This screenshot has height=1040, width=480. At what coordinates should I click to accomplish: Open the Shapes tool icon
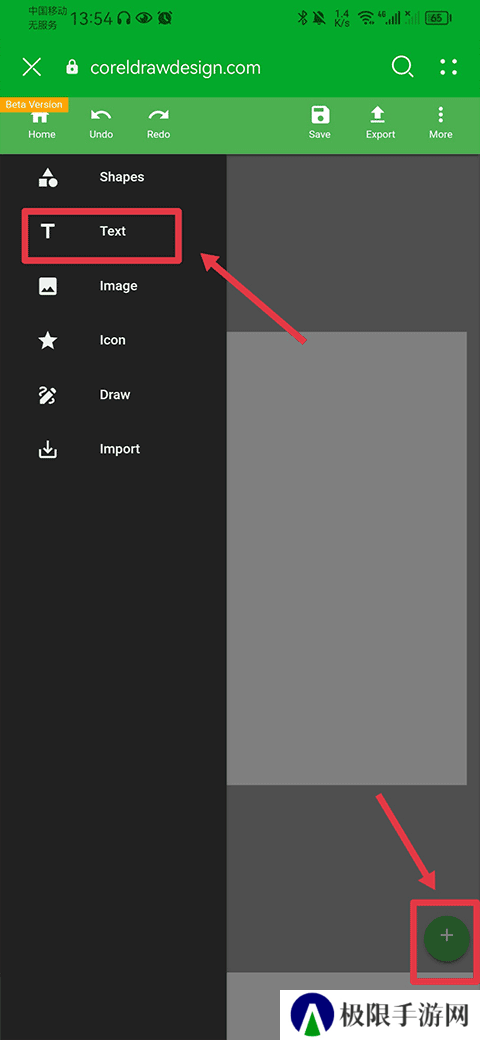click(x=48, y=177)
